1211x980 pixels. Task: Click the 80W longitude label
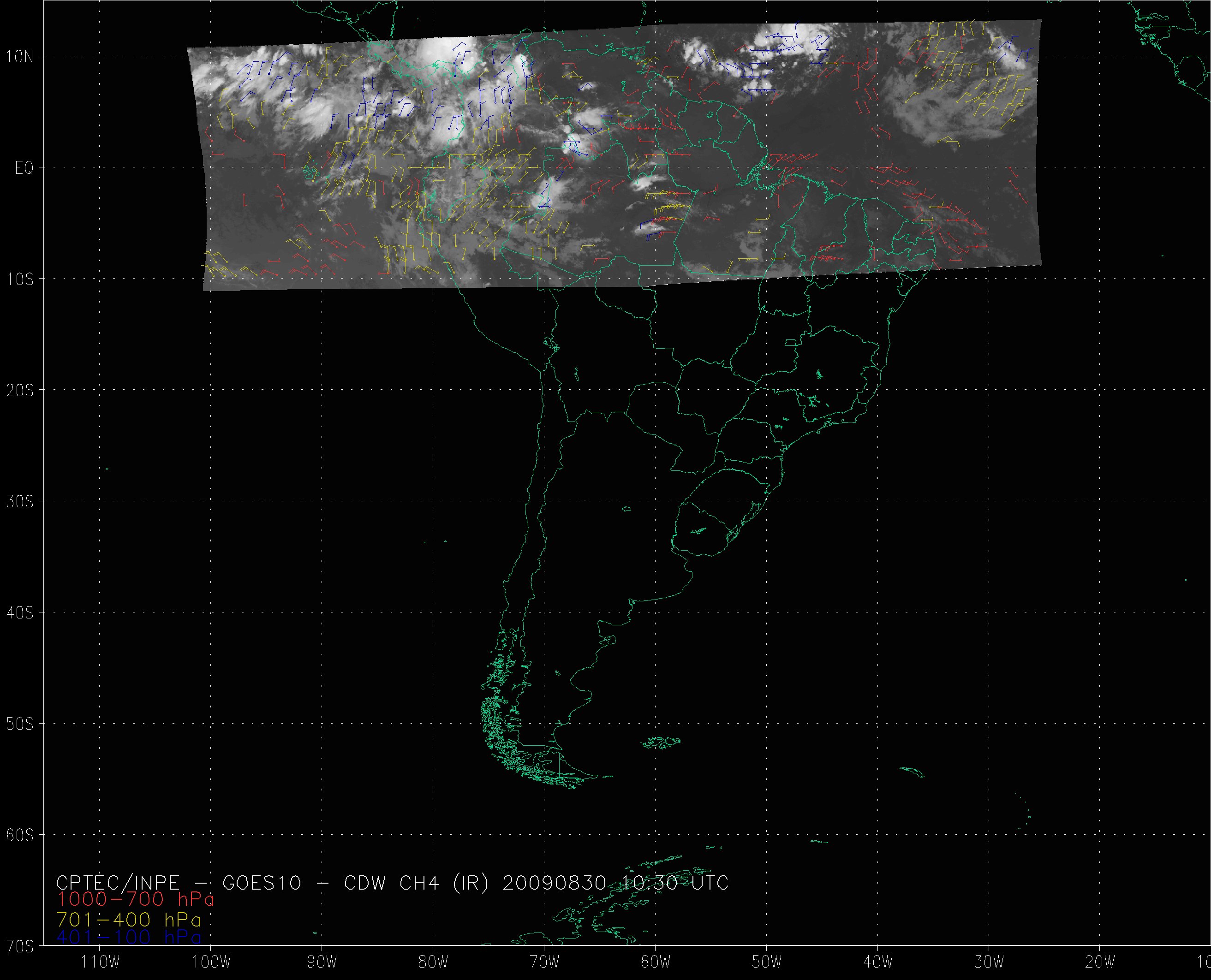click(433, 962)
